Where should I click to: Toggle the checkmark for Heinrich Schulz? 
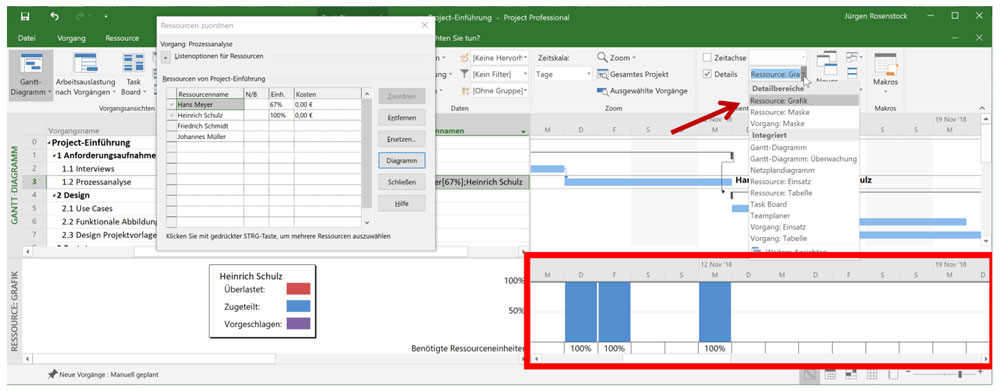click(x=171, y=115)
